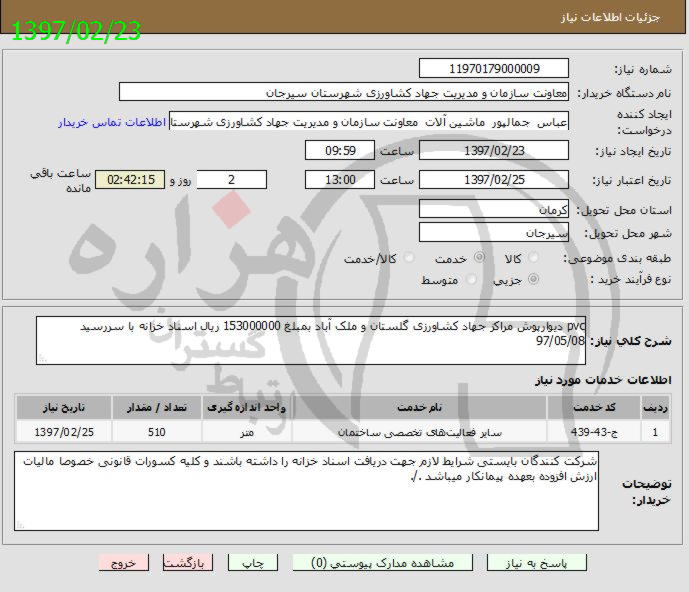Click the ساعت باقی مانده label
Screen dimensions: 689x592
click(x=61, y=181)
